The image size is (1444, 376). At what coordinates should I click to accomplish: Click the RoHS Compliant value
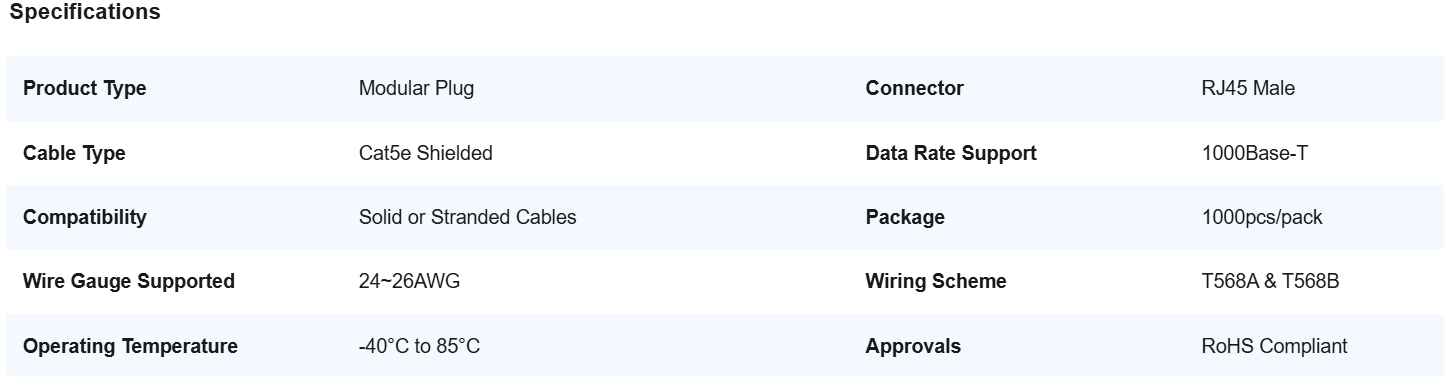[x=1274, y=346]
